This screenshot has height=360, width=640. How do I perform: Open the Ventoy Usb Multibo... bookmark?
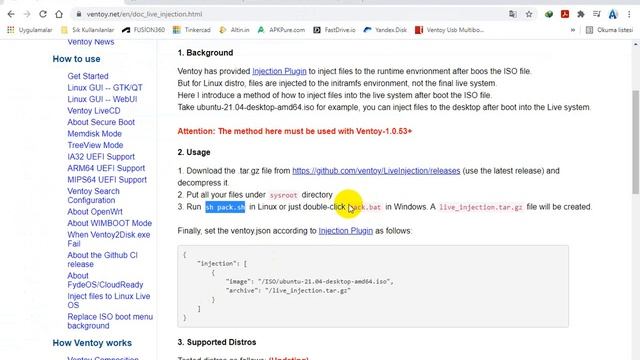tap(449, 30)
